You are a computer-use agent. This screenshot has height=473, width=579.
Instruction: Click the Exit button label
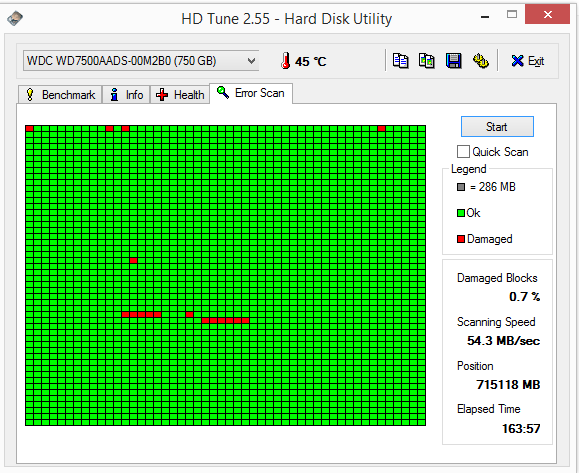click(x=536, y=61)
